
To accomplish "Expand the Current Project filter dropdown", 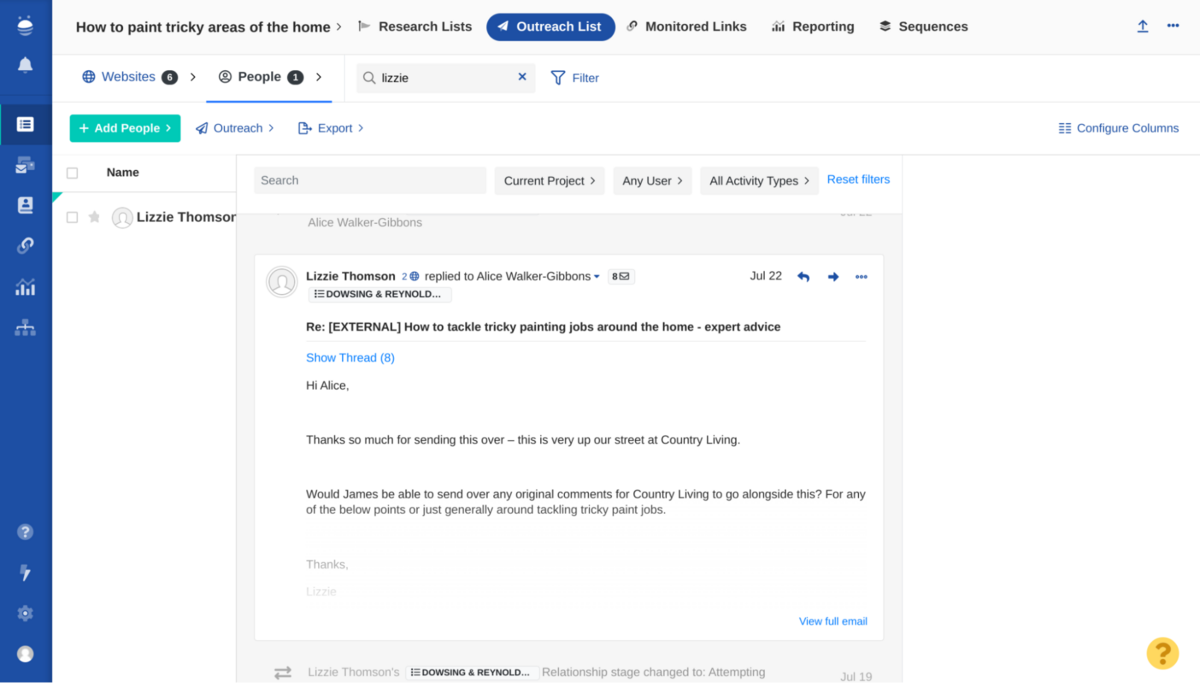I will click(x=549, y=181).
